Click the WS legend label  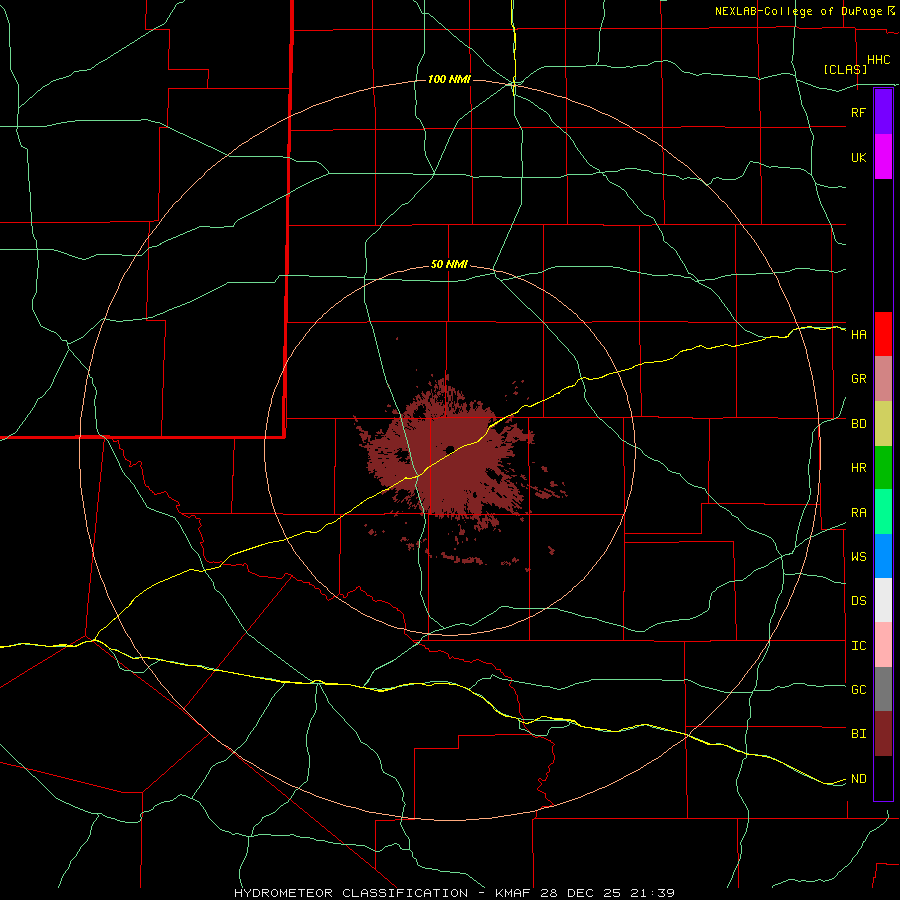coord(859,557)
